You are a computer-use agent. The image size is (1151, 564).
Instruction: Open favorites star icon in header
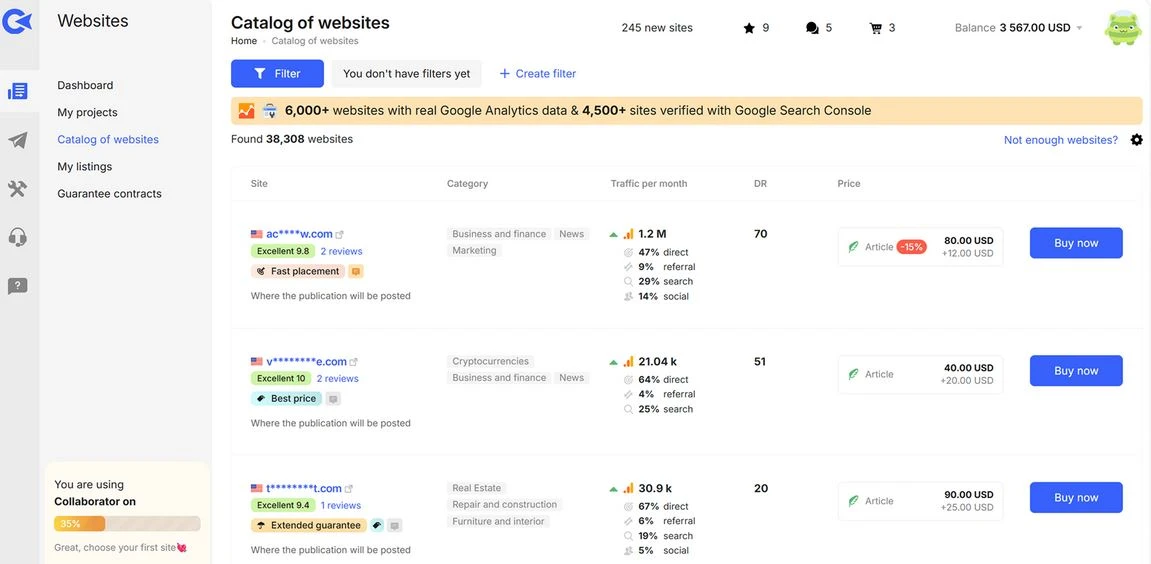click(749, 28)
